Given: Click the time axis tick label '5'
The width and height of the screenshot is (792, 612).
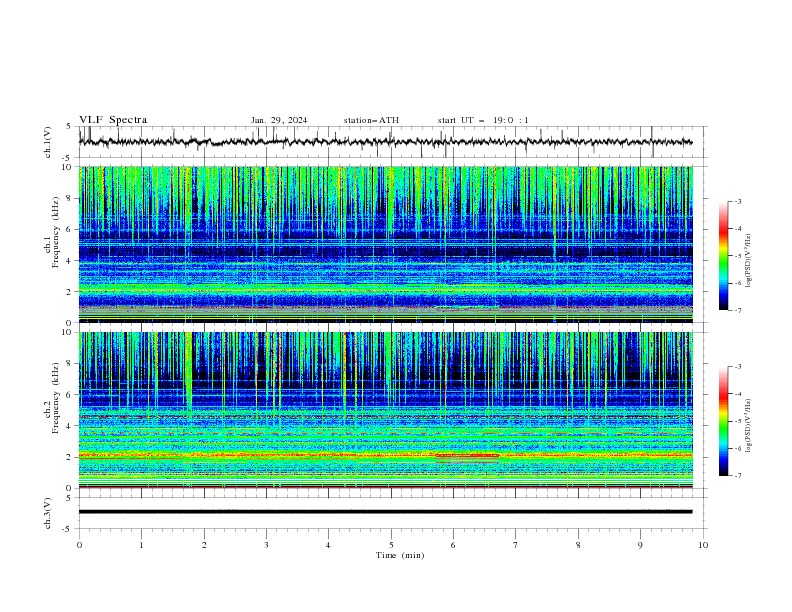Looking at the screenshot, I should pos(391,545).
